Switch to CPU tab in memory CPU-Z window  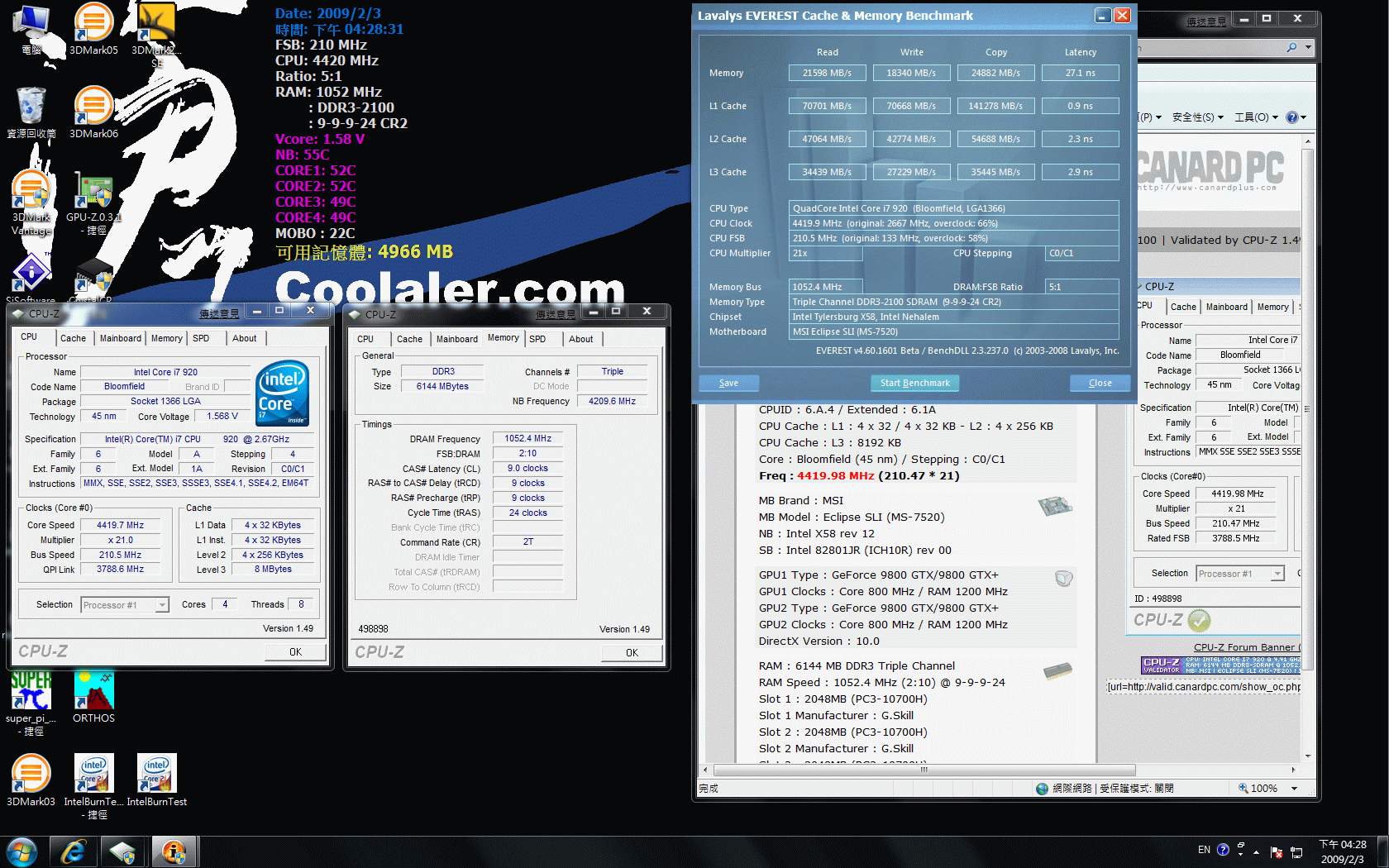pyautogui.click(x=365, y=339)
